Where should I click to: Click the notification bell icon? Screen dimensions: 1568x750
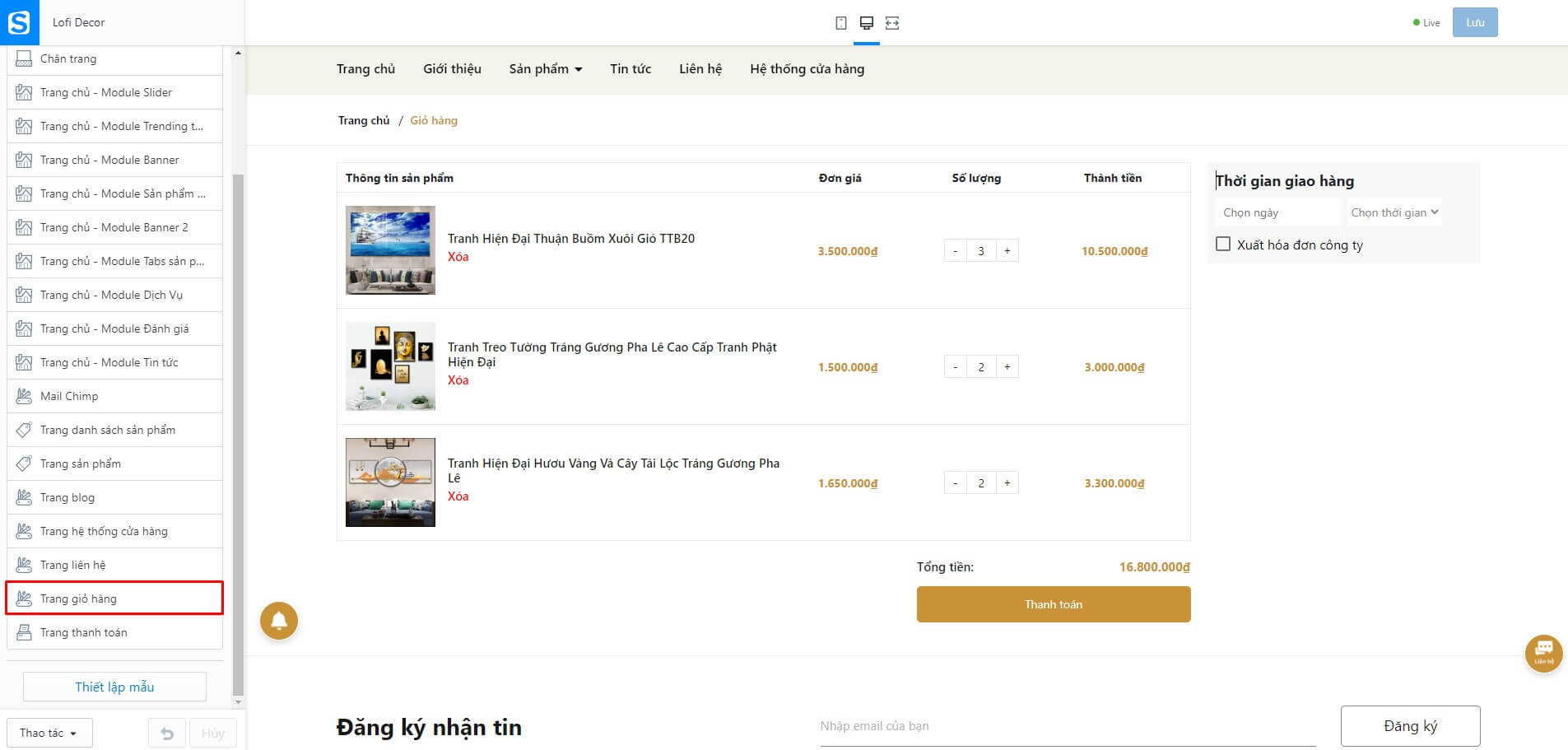279,621
